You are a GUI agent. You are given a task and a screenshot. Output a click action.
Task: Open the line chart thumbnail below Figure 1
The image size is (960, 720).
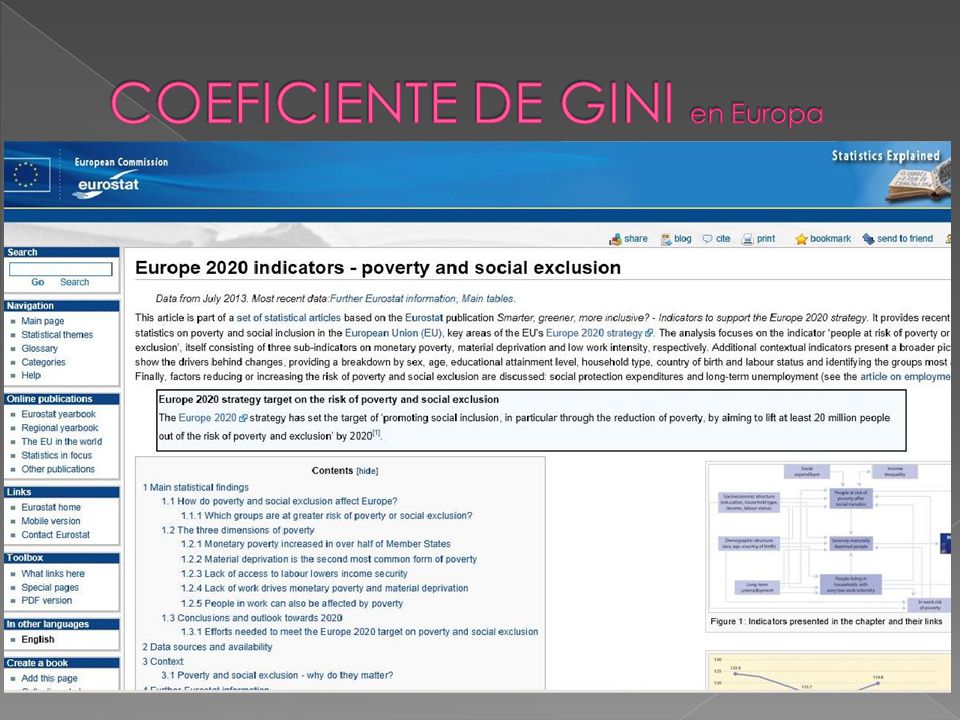829,672
